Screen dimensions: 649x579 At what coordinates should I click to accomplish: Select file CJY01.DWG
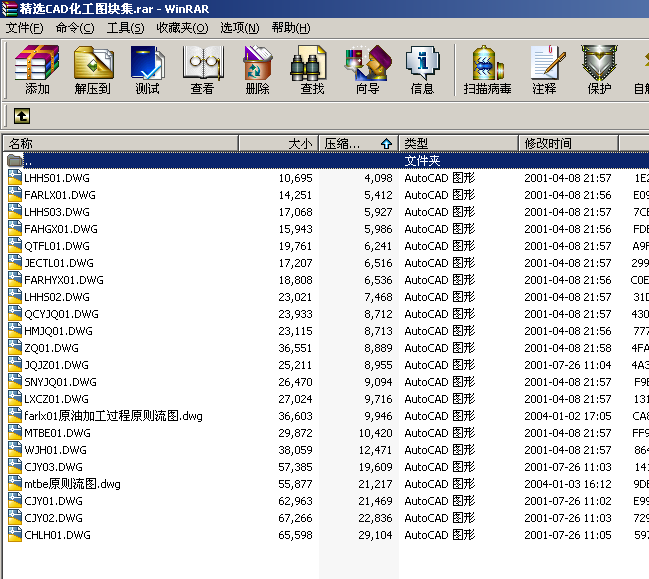pyautogui.click(x=53, y=501)
